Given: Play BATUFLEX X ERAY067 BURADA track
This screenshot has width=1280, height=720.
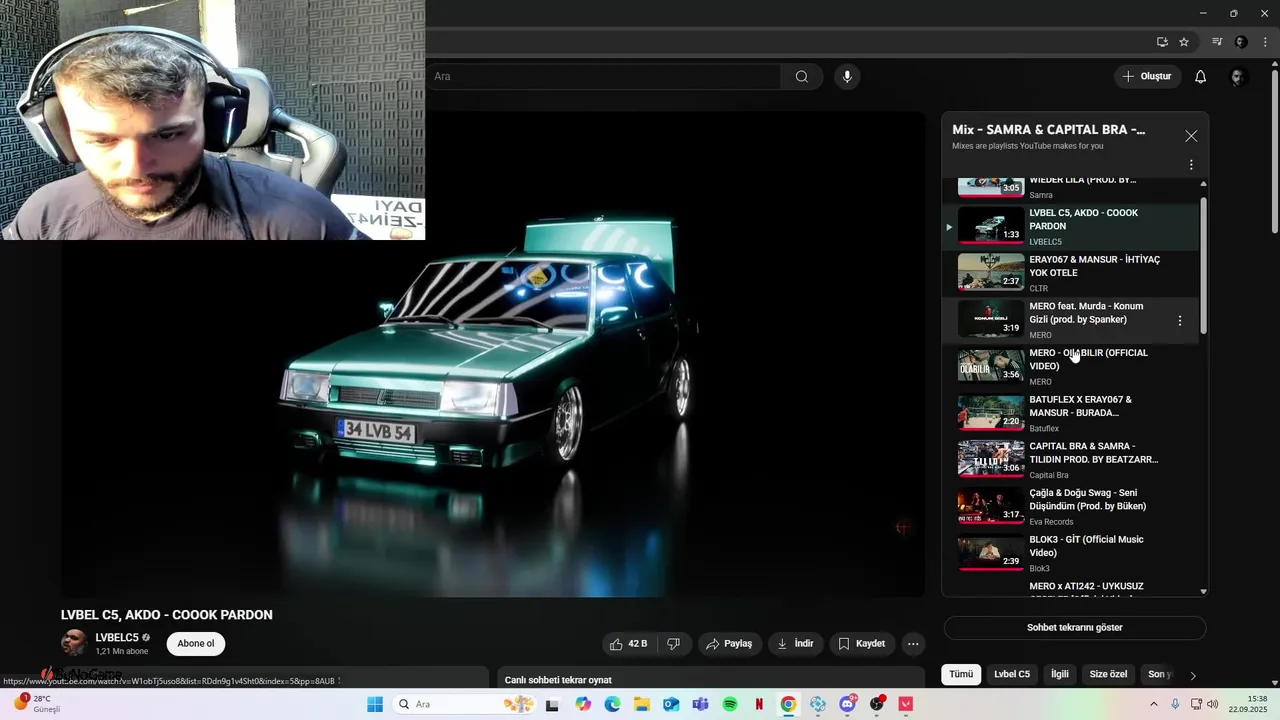Looking at the screenshot, I should point(1069,413).
